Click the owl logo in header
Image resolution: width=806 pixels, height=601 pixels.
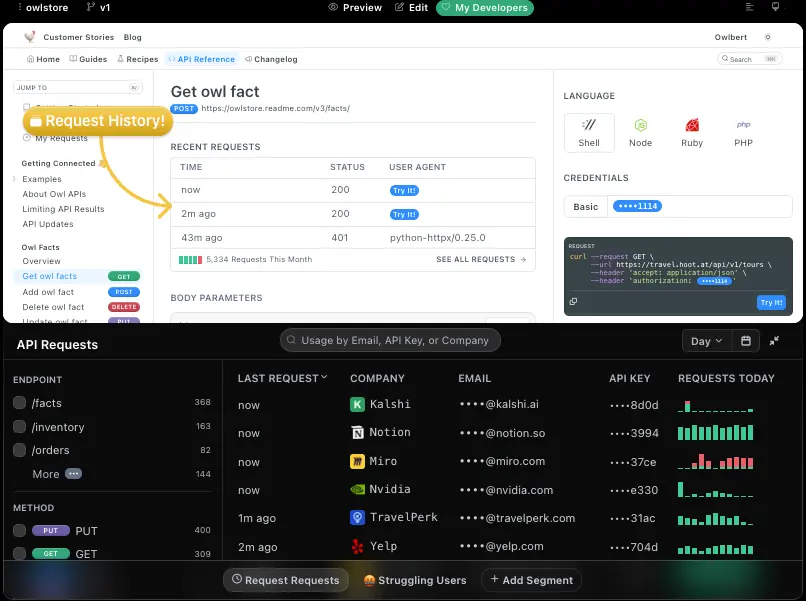(30, 37)
